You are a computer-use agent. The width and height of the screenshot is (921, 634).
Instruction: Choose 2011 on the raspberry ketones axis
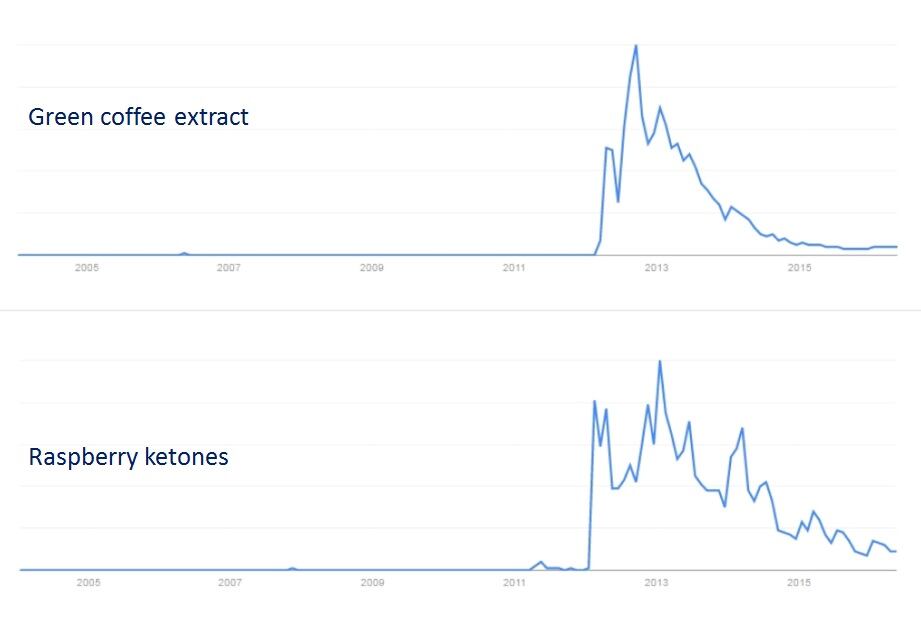pyautogui.click(x=514, y=582)
